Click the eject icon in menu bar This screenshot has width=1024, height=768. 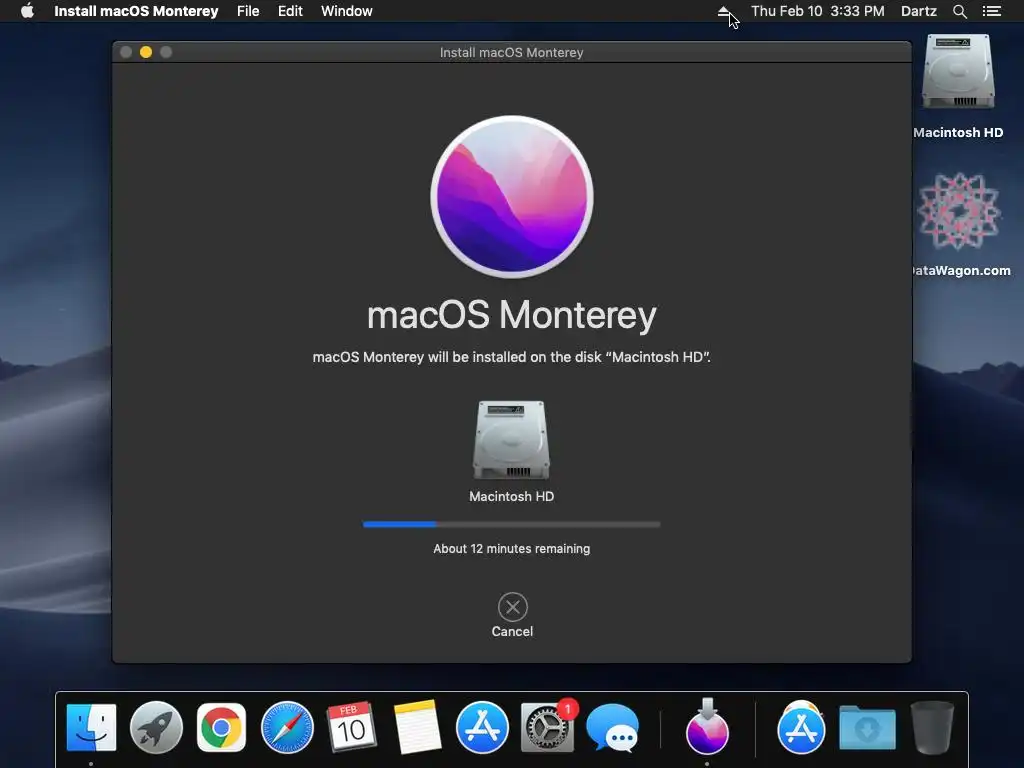point(724,11)
